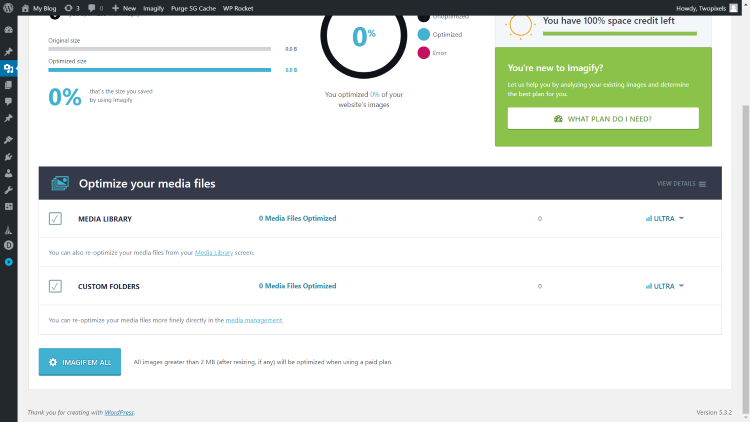This screenshot has width=750, height=422.
Task: Open the 3 pending updates icon
Action: pos(72,8)
